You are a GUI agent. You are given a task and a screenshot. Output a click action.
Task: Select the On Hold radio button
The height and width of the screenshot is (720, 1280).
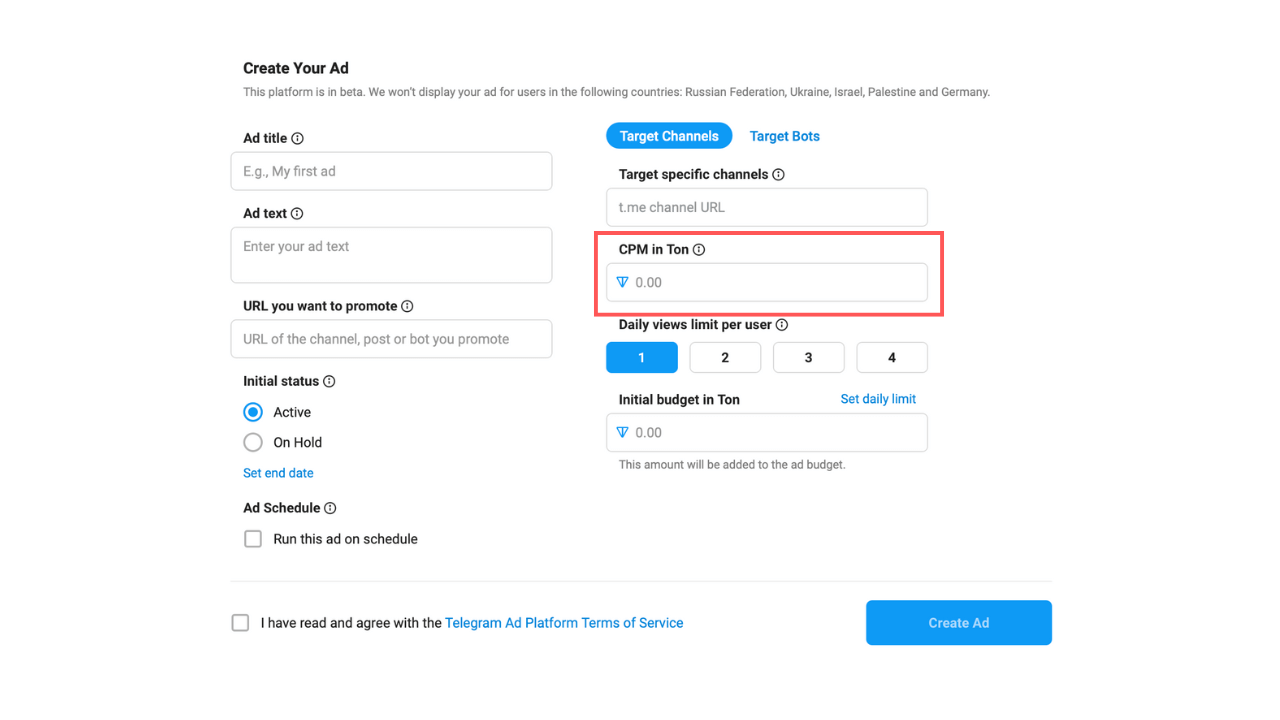(253, 442)
